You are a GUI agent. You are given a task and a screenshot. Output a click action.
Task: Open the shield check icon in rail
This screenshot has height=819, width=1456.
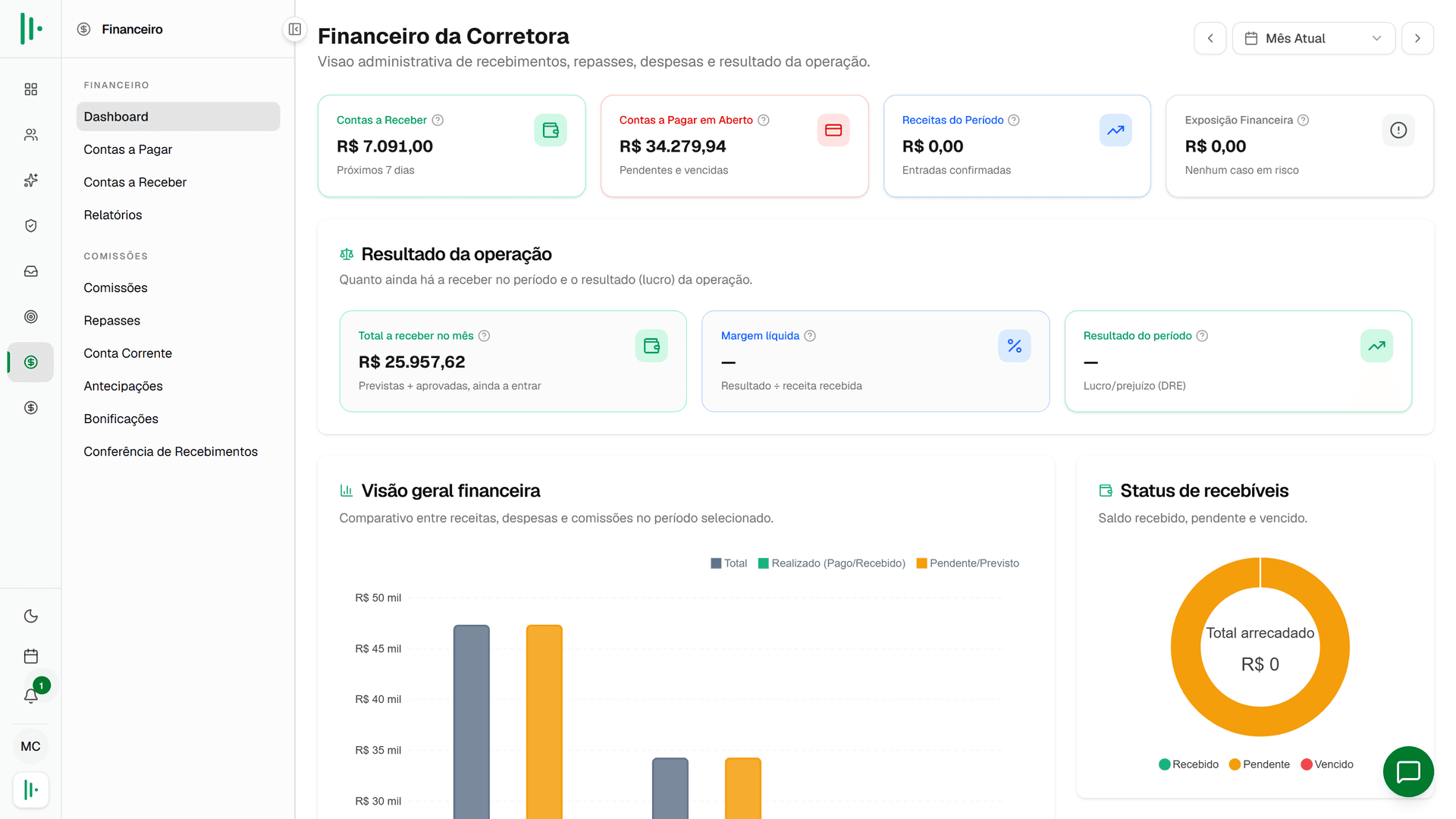[x=30, y=226]
